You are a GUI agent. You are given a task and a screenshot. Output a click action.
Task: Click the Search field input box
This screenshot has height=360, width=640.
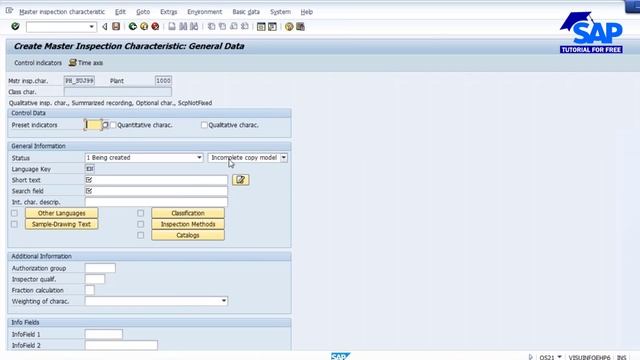pos(156,191)
